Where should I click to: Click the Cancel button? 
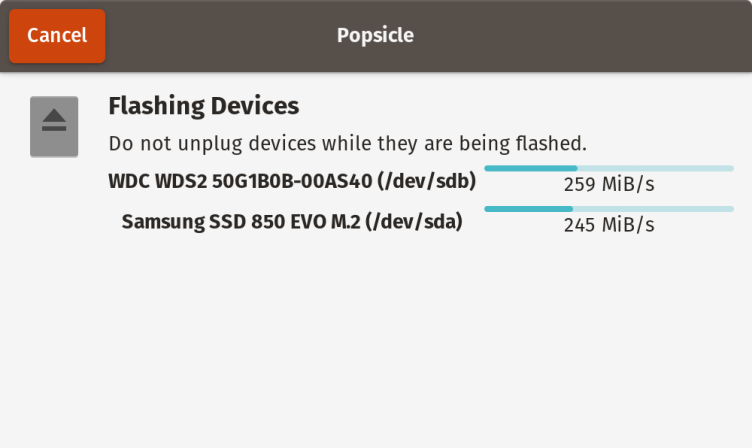[57, 36]
